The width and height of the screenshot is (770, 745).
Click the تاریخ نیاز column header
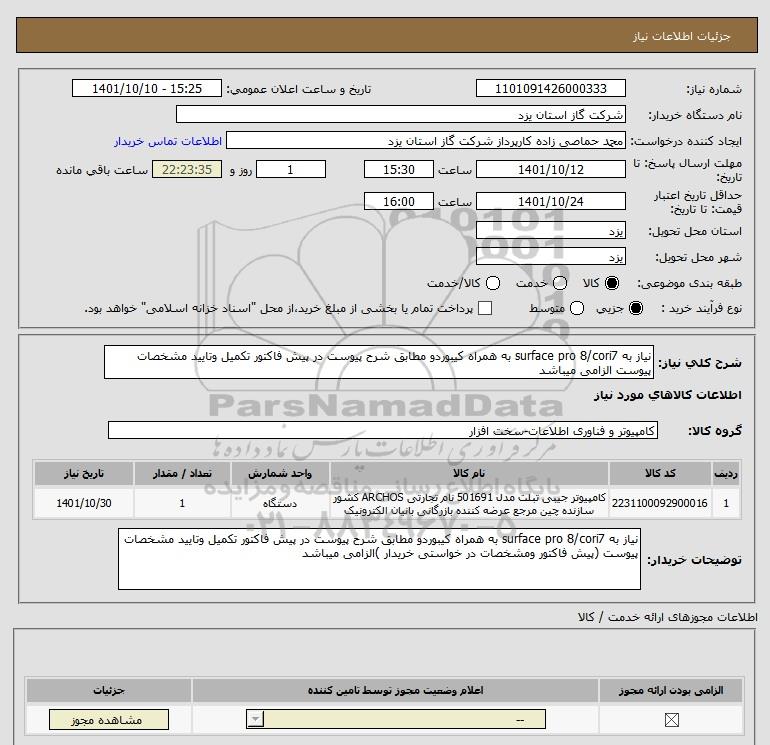pos(84,473)
